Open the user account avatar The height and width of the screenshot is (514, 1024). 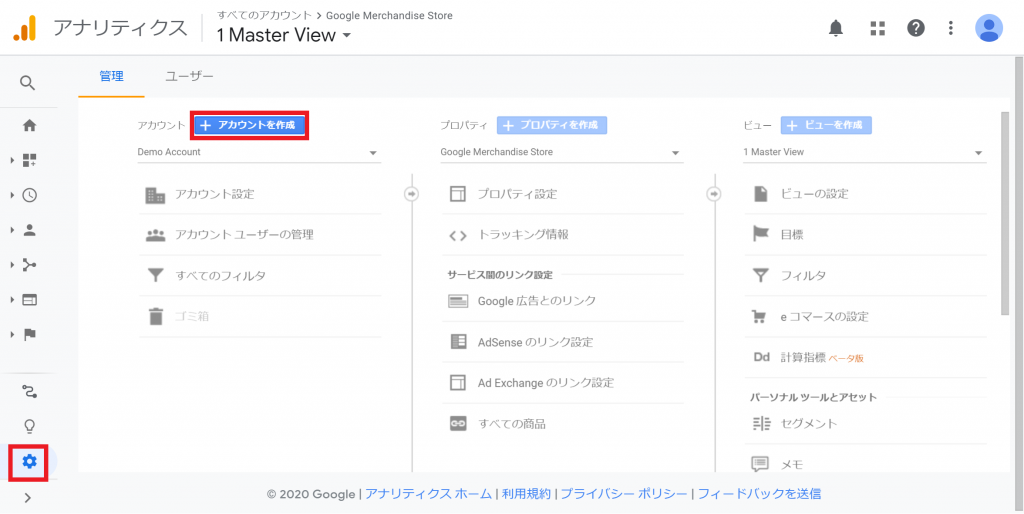click(989, 28)
